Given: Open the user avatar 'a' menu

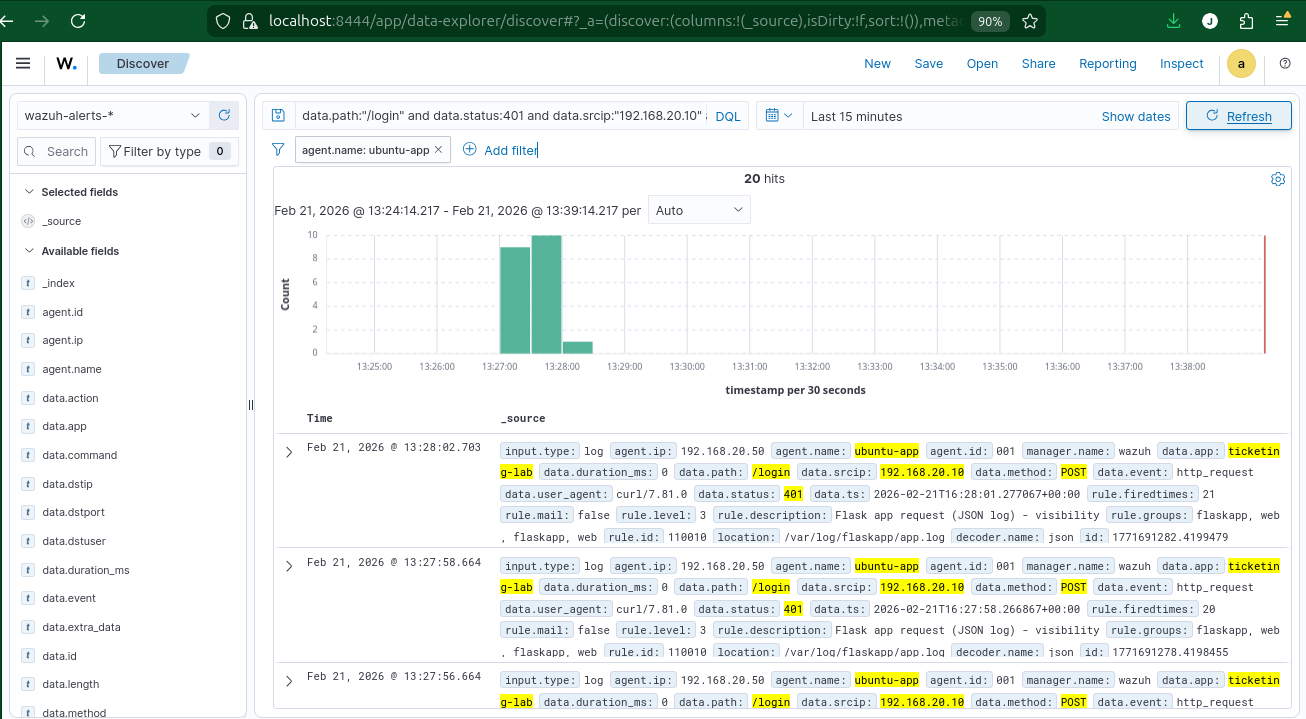Looking at the screenshot, I should coord(1241,64).
